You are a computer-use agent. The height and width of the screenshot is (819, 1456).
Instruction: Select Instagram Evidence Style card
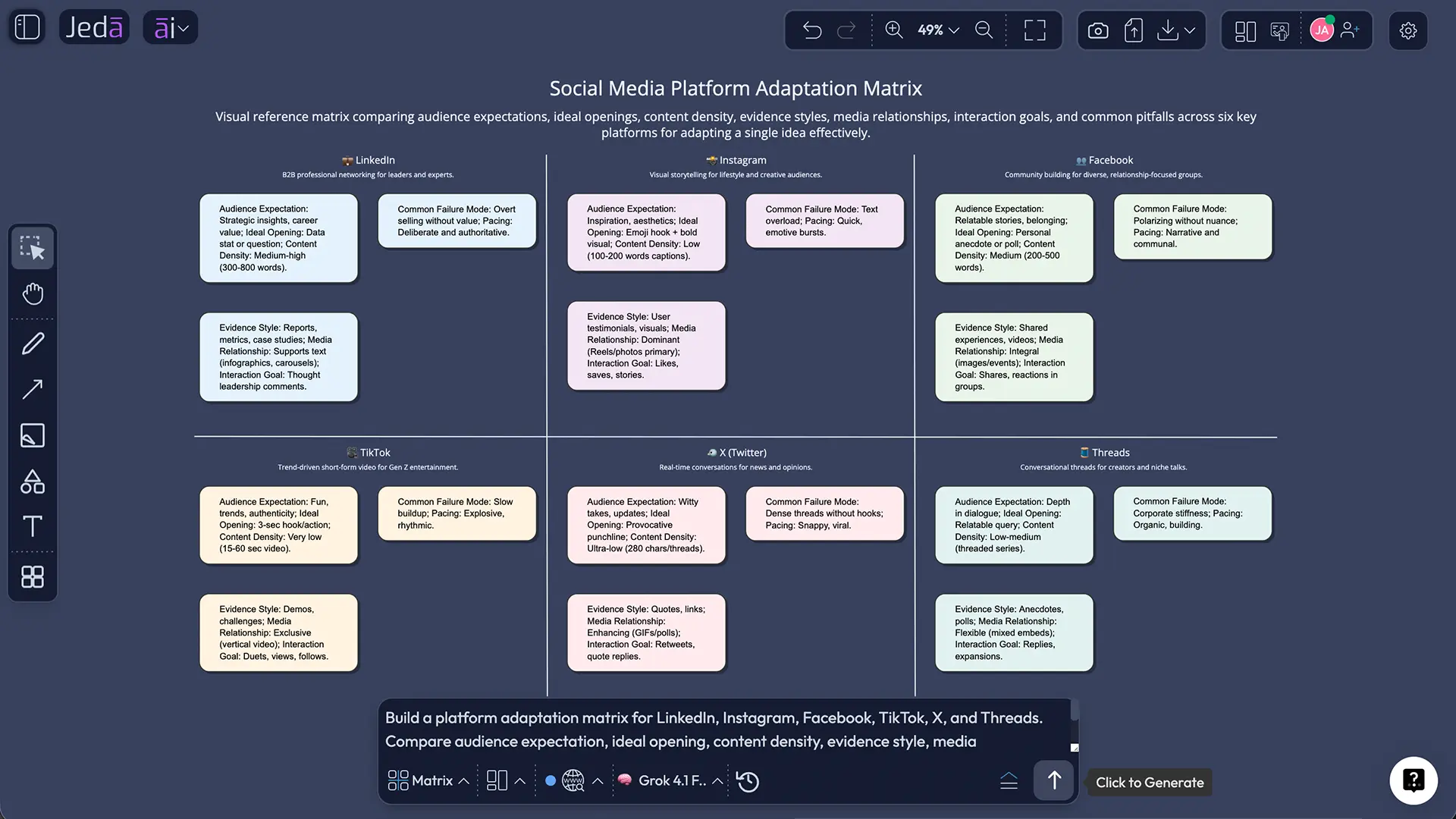point(646,346)
